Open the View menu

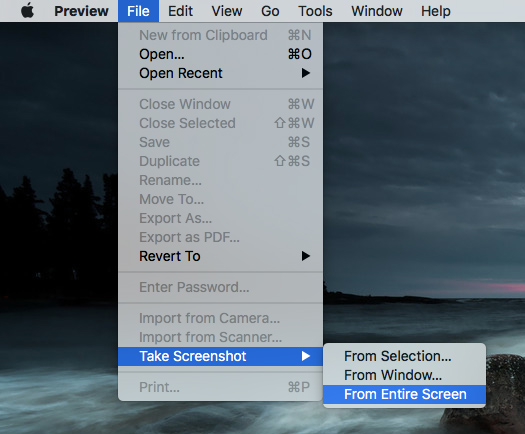(227, 11)
